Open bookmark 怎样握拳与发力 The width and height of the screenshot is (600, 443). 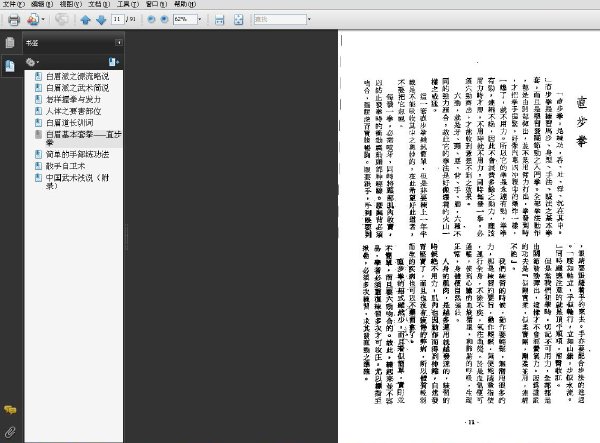coord(73,99)
